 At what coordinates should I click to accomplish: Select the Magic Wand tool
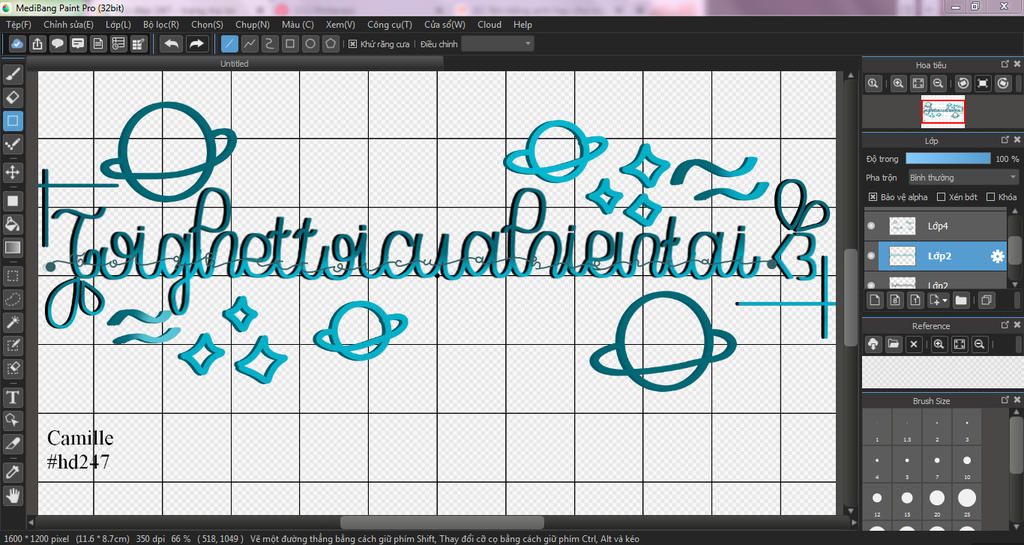pyautogui.click(x=12, y=322)
